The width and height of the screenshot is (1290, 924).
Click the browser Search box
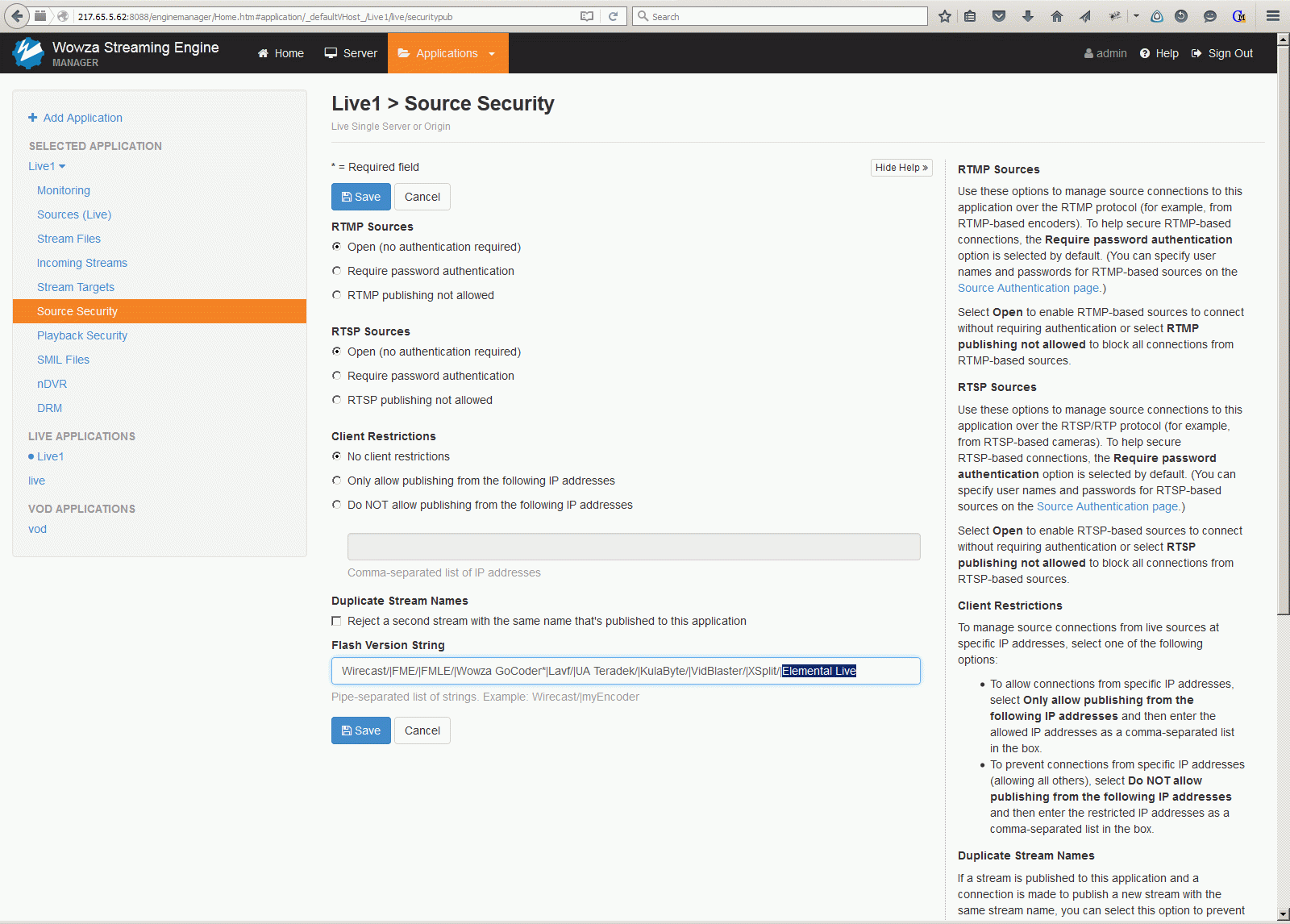(780, 16)
